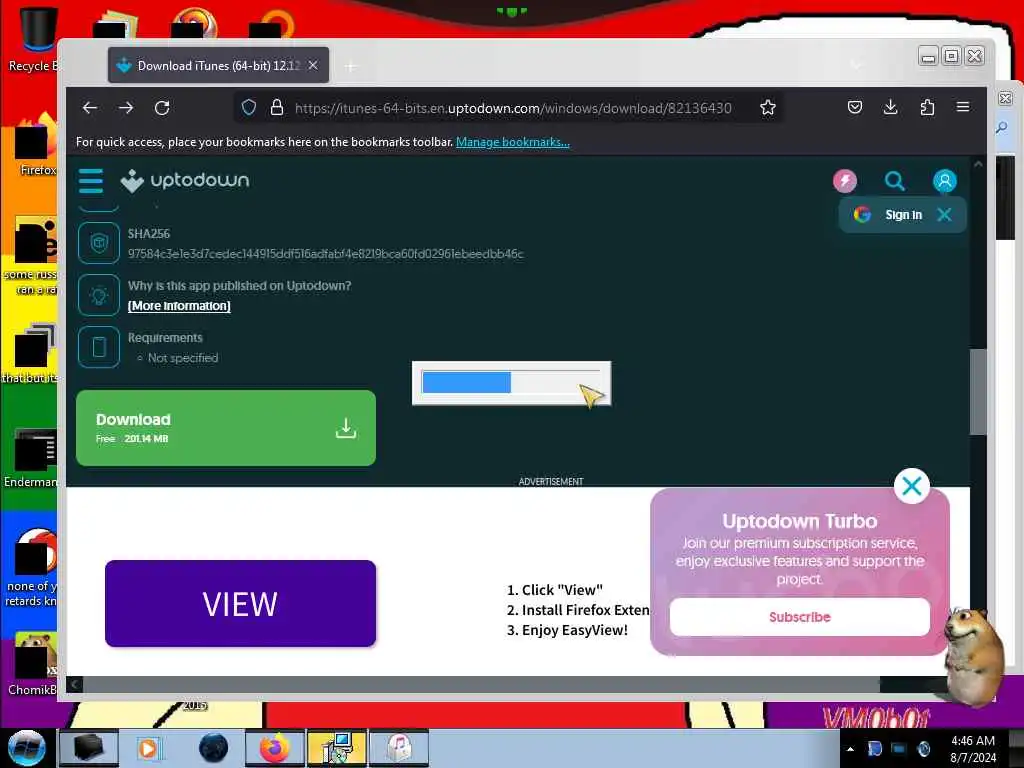This screenshot has width=1024, height=768.
Task: Open a new tab with plus button
Action: 351,66
